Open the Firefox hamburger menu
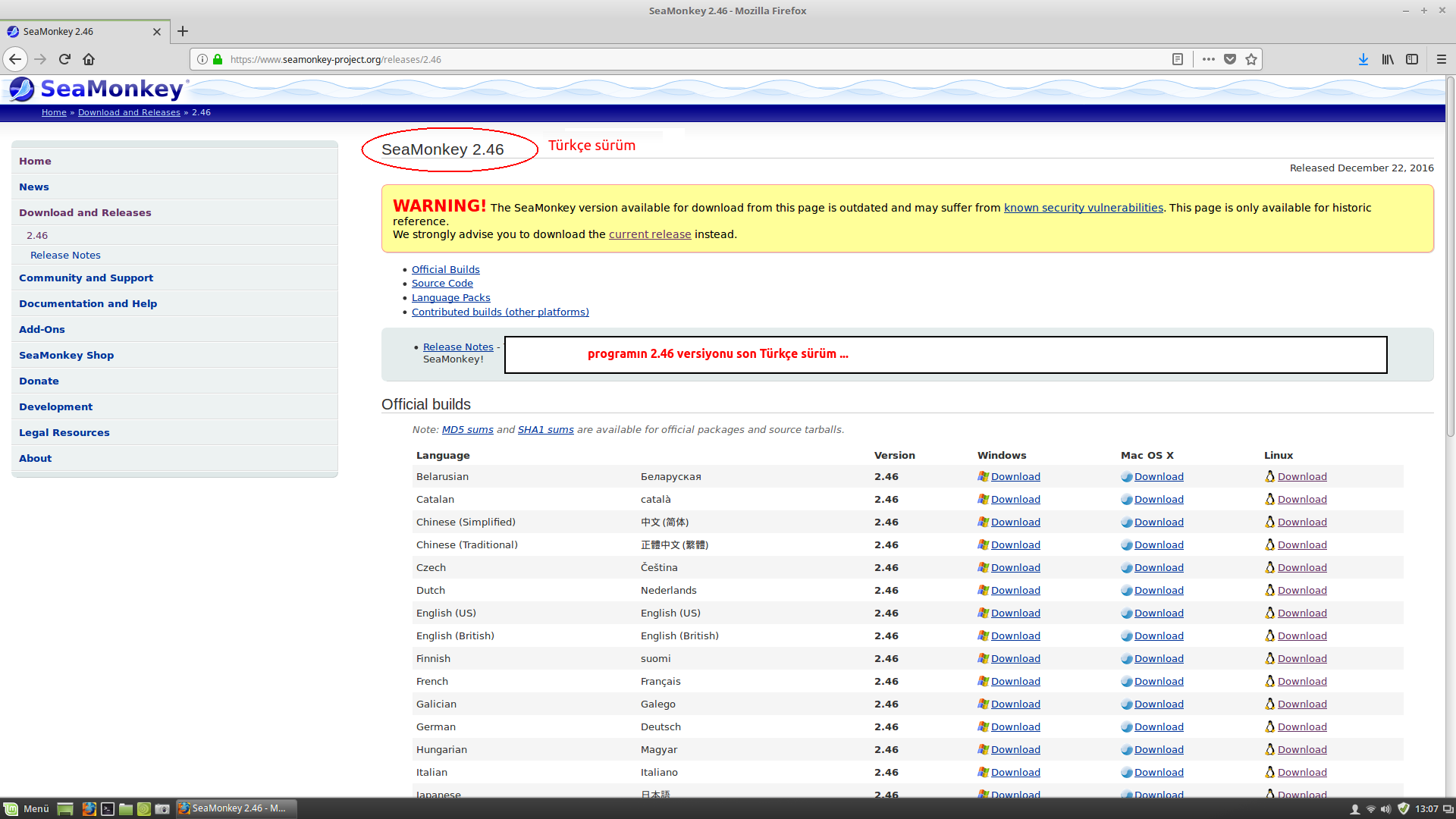 coord(1442,59)
